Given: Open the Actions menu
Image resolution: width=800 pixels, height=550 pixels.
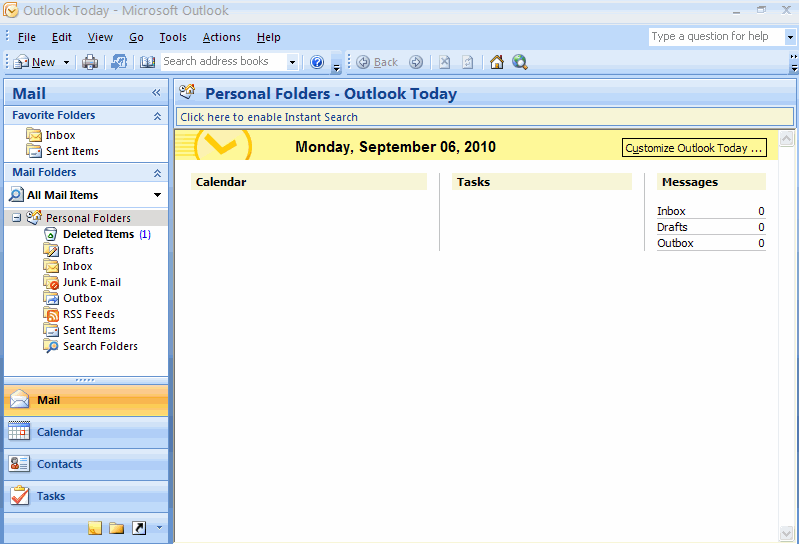Looking at the screenshot, I should click(x=221, y=37).
